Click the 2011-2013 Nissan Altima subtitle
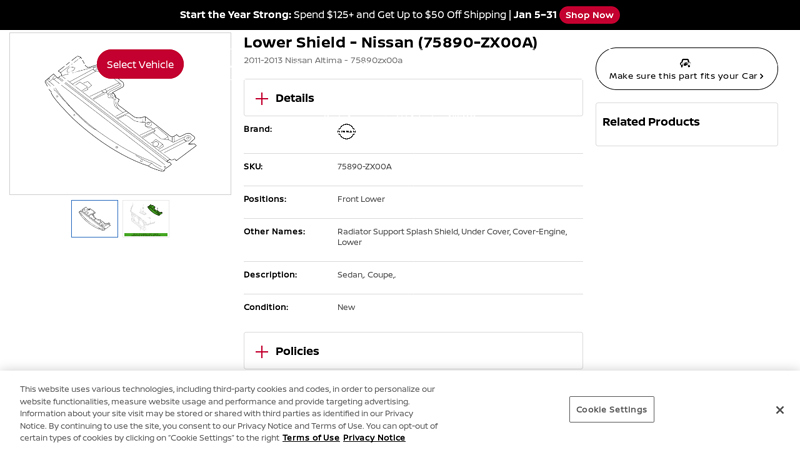The height and width of the screenshot is (450, 800). (x=323, y=61)
